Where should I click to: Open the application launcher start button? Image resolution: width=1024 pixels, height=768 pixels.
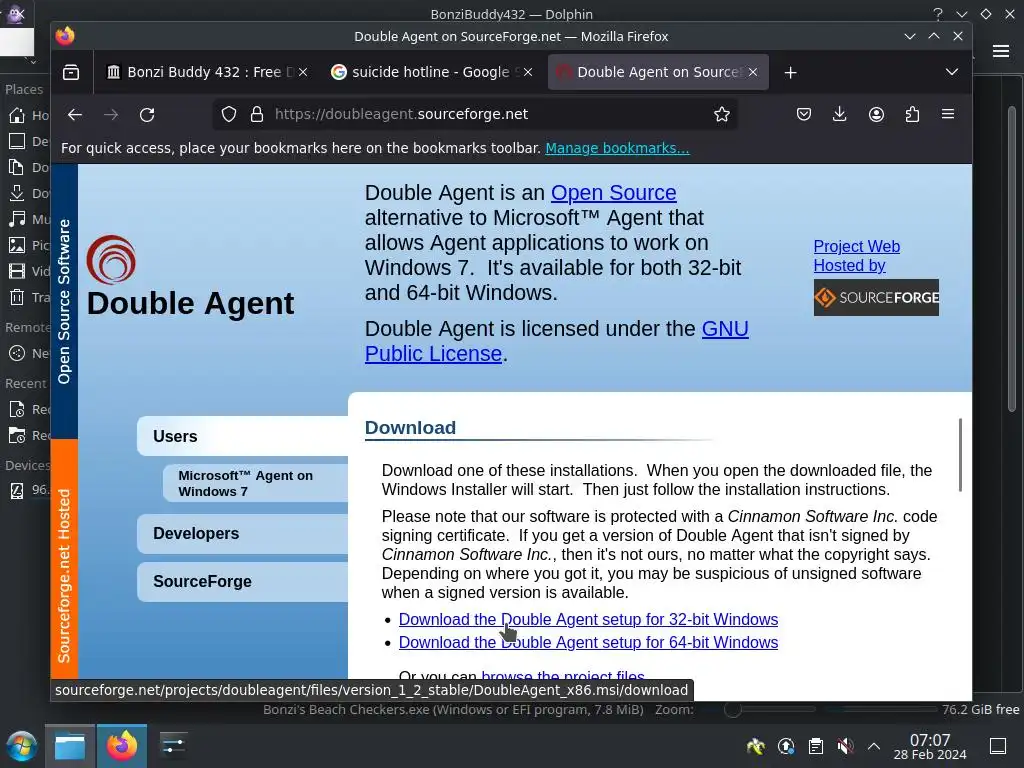pos(22,746)
